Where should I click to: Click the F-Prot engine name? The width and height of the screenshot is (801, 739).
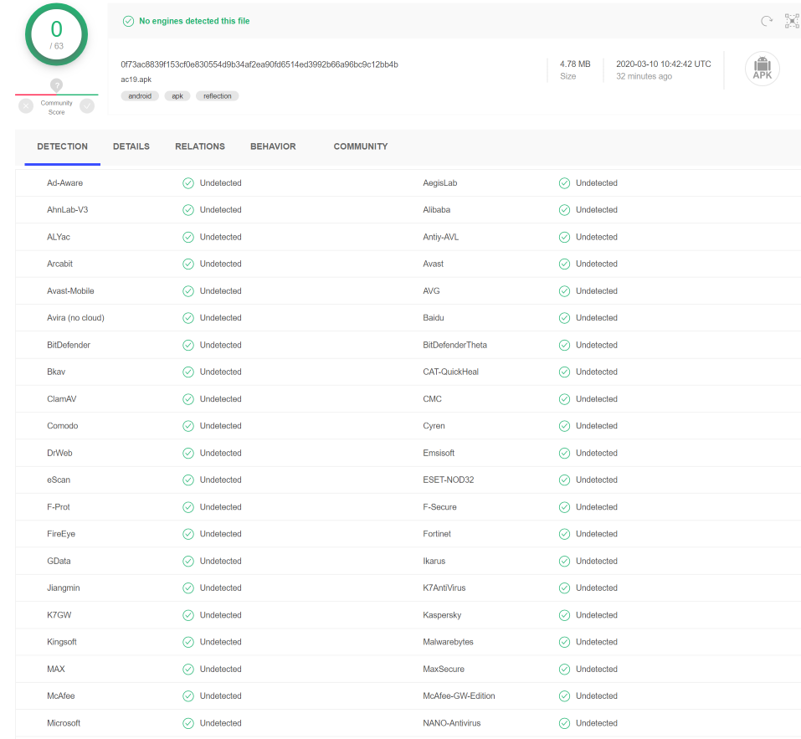(58, 507)
